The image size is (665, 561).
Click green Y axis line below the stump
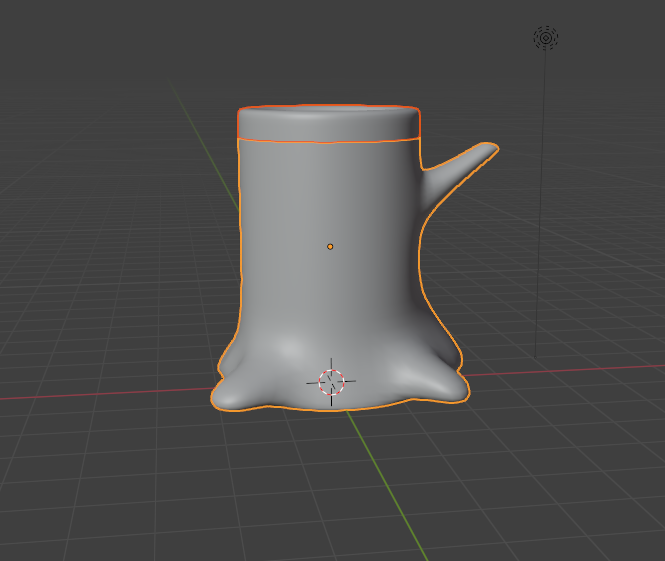coord(388,480)
